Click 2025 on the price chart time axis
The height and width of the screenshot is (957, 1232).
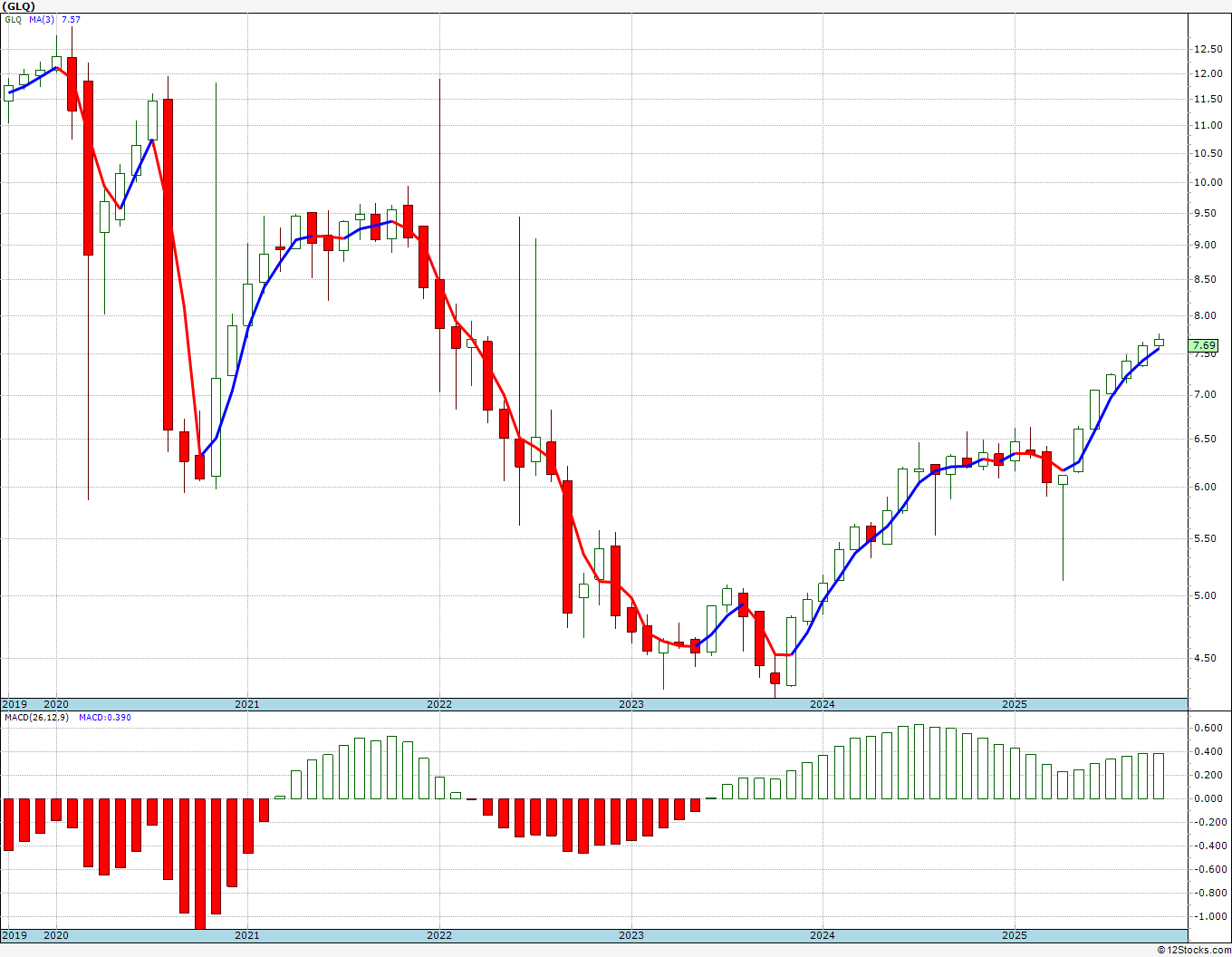click(1015, 704)
